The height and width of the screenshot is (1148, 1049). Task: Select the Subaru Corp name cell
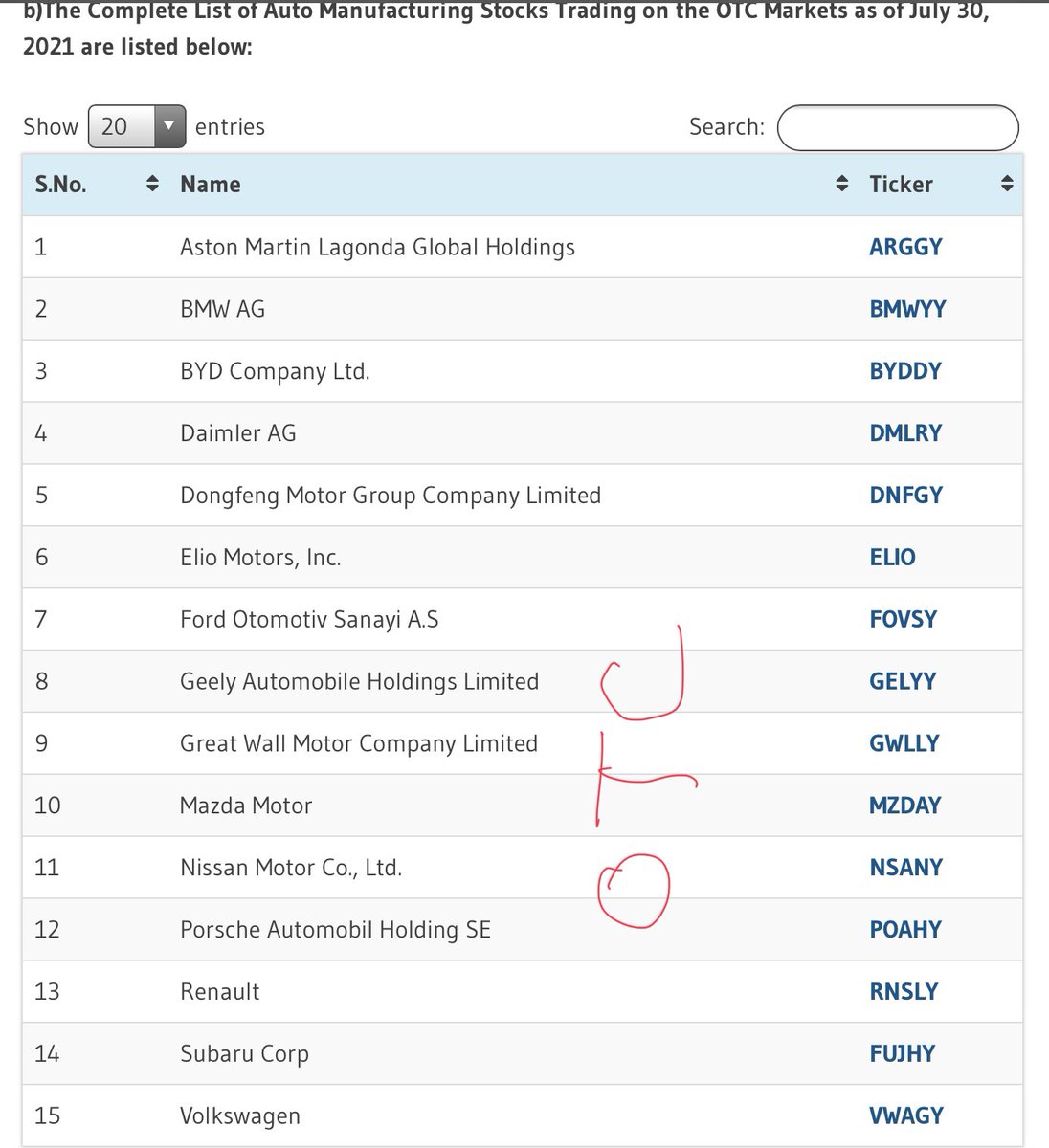tap(244, 1055)
